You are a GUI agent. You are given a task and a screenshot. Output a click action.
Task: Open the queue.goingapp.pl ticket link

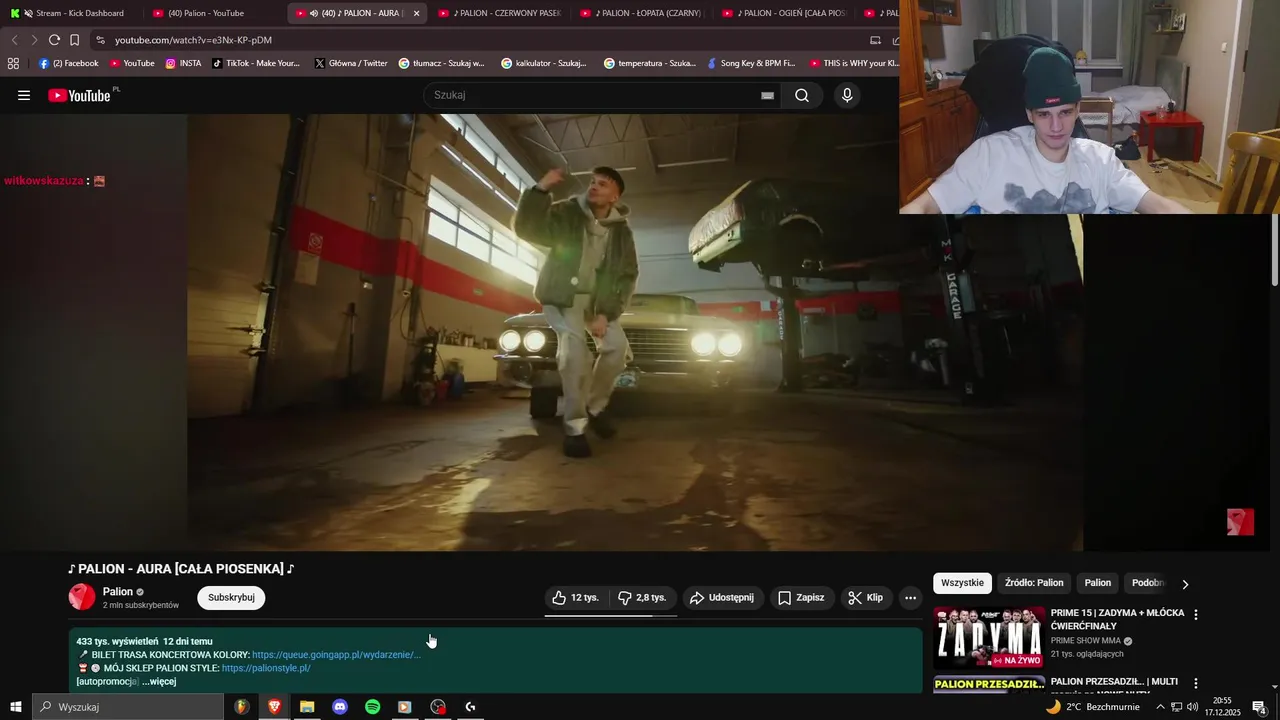tap(336, 655)
